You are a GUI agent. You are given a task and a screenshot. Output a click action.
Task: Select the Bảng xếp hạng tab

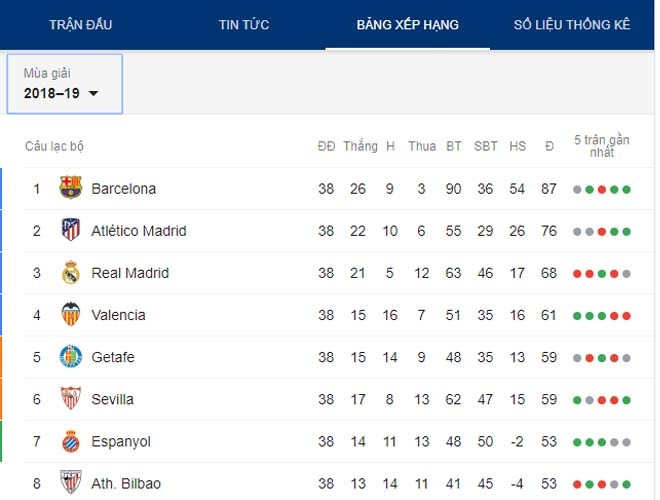click(x=407, y=24)
